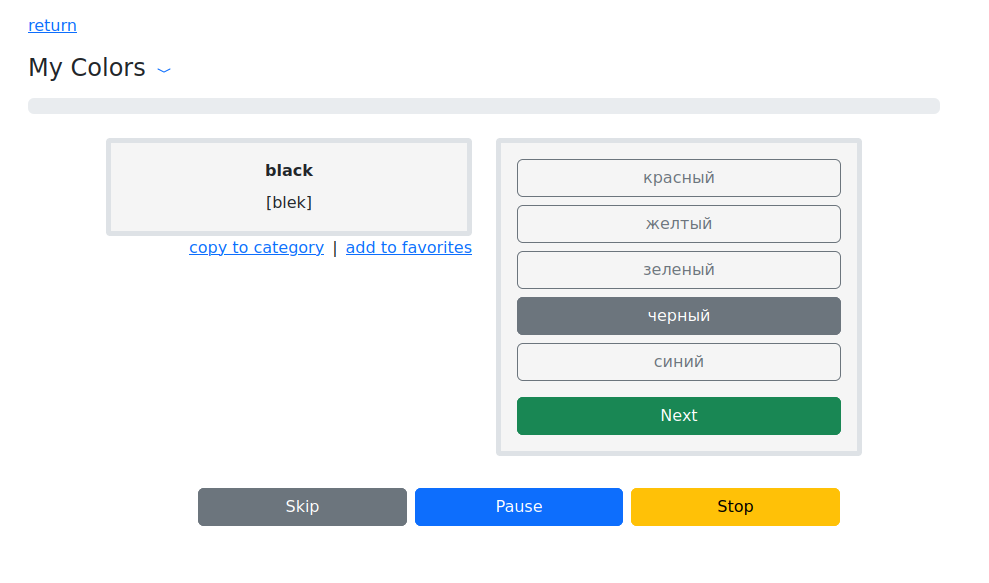This screenshot has height=583, width=989.
Task: Choose the answer красный
Action: coord(678,178)
